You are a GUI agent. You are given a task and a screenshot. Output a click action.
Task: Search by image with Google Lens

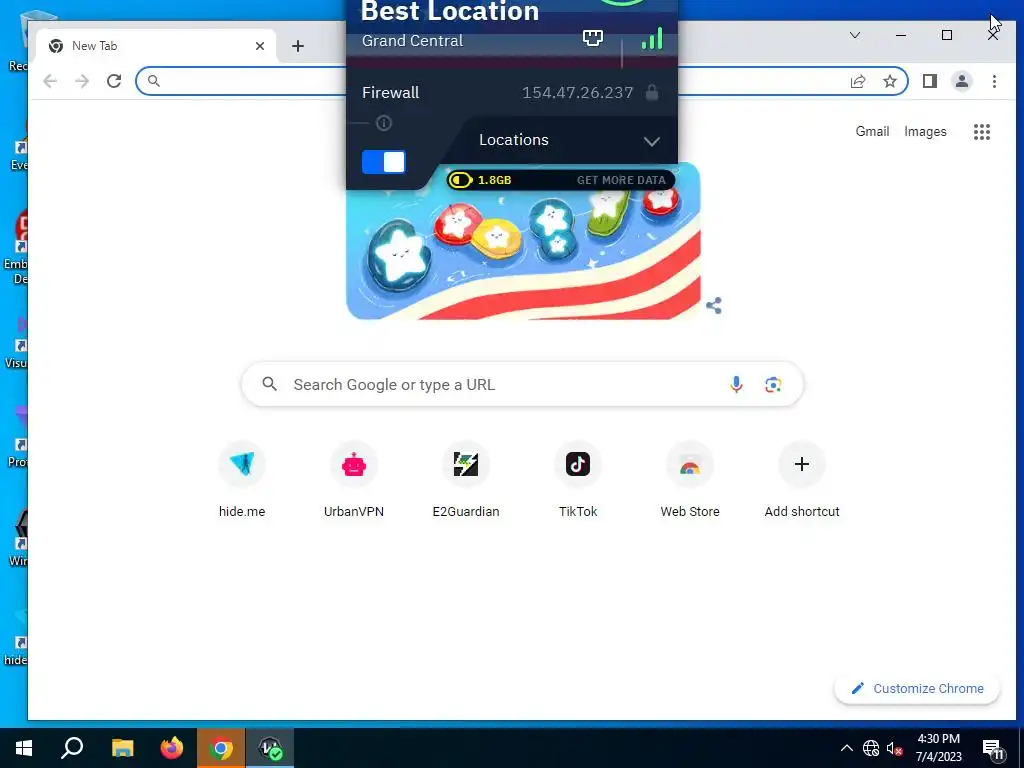[773, 385]
